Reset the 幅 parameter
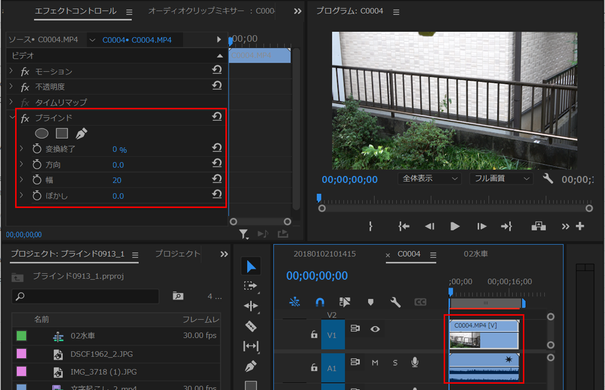 [217, 179]
